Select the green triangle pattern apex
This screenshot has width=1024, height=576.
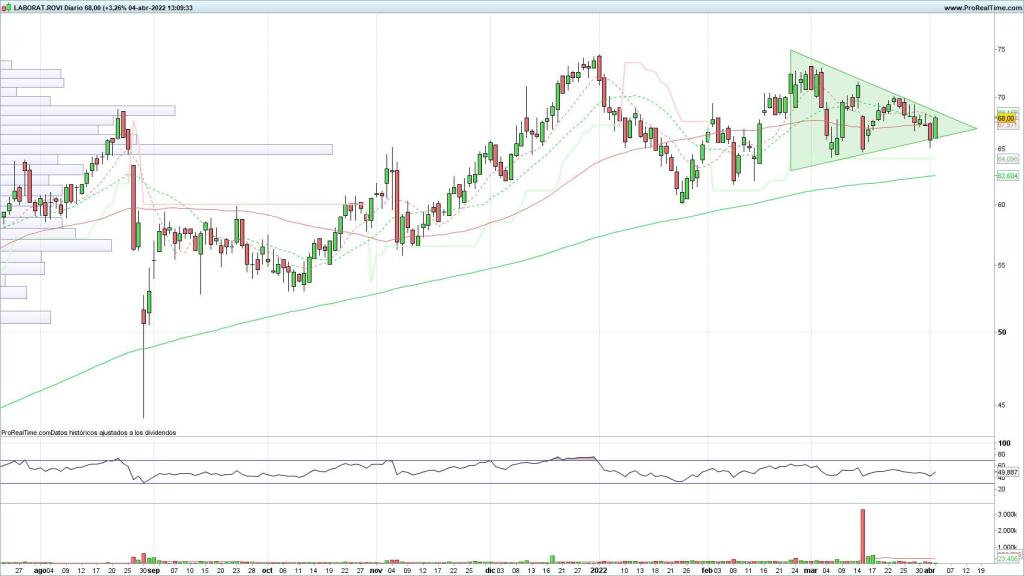click(975, 127)
